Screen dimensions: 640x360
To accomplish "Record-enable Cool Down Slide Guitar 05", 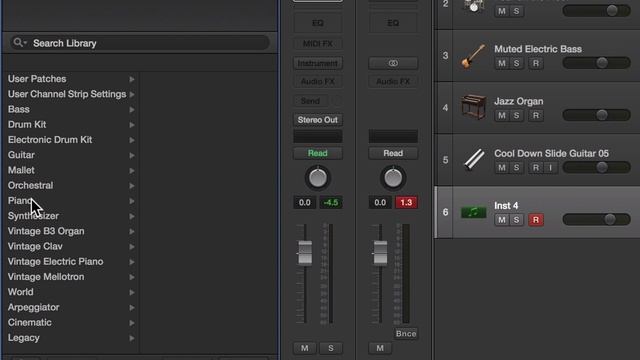I will 536,168.
